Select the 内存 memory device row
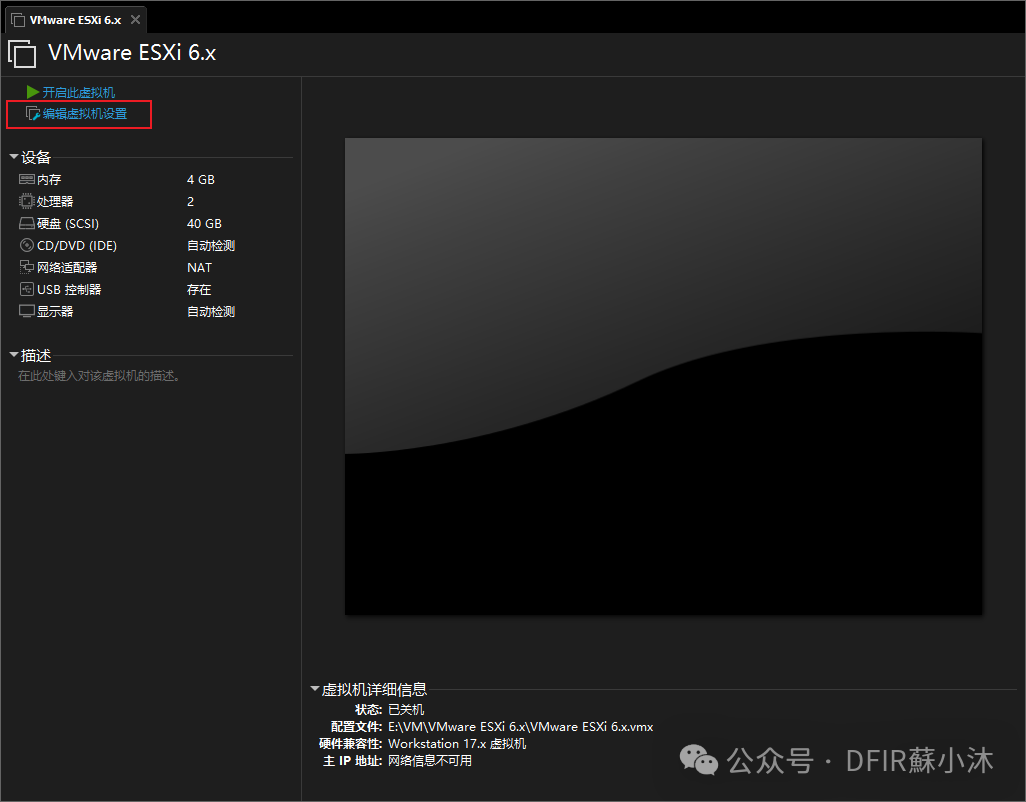 tap(155, 179)
